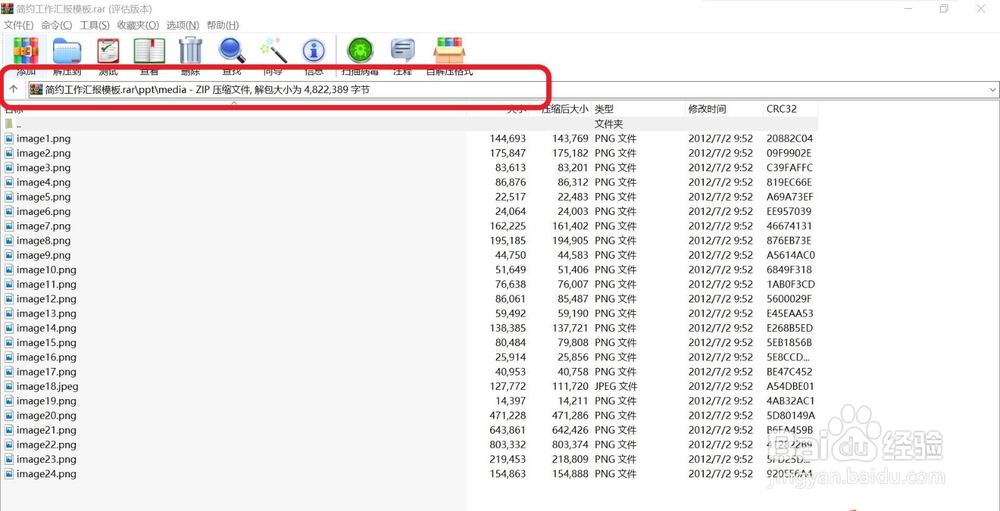Sort by 压缩后大小 column header
Image resolution: width=1000 pixels, height=511 pixels.
[565, 109]
